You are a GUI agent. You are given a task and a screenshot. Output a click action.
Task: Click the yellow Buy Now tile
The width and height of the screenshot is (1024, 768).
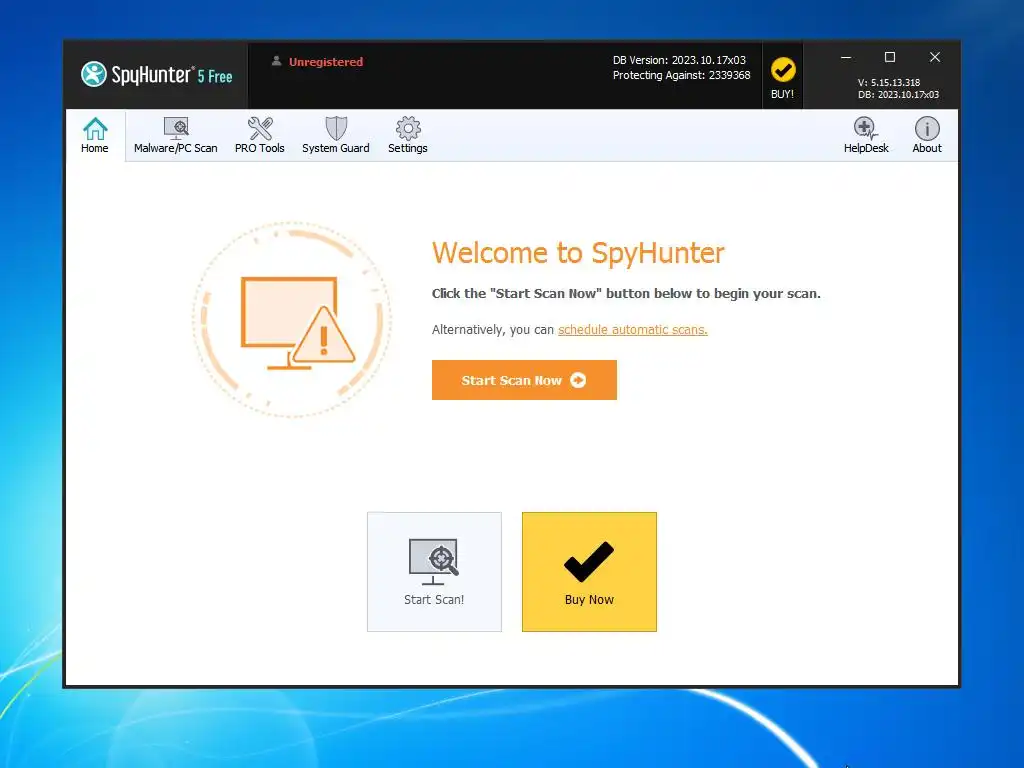[x=589, y=571]
